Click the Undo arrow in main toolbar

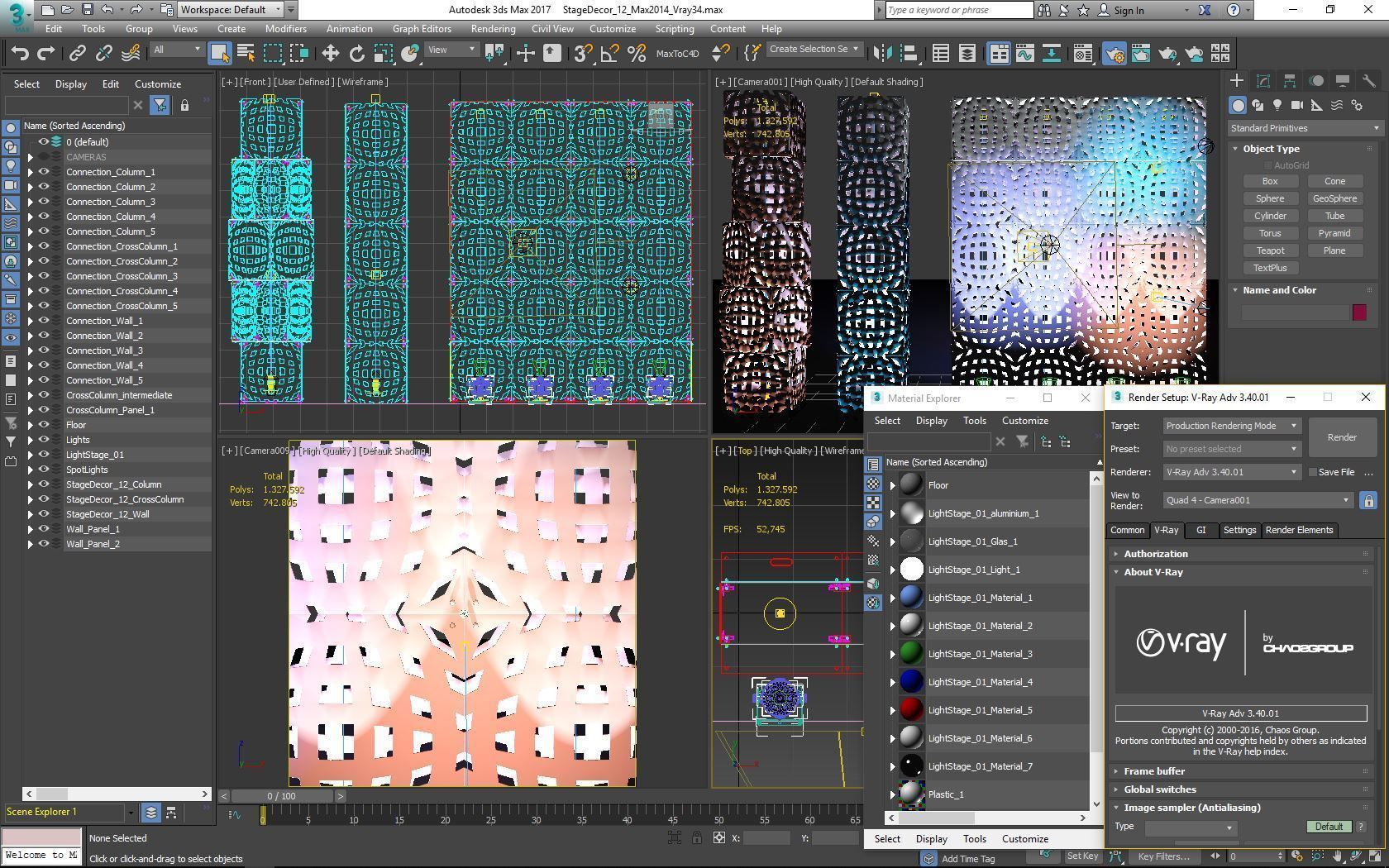(20, 54)
